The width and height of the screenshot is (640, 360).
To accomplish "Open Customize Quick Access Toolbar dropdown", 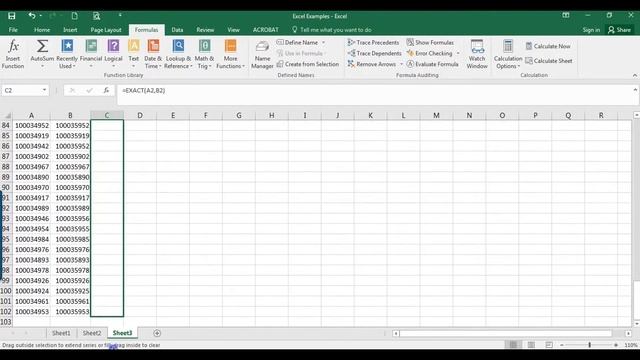I will (120, 16).
